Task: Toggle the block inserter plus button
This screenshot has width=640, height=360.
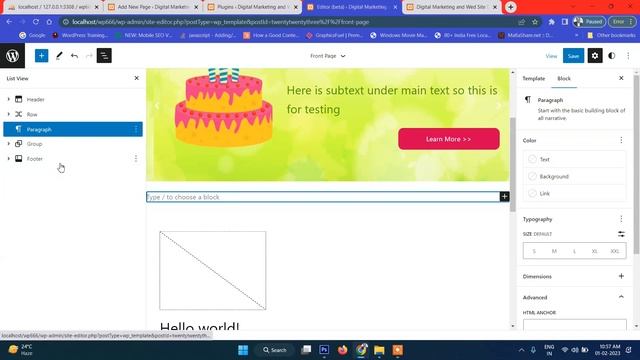Action: [41, 56]
